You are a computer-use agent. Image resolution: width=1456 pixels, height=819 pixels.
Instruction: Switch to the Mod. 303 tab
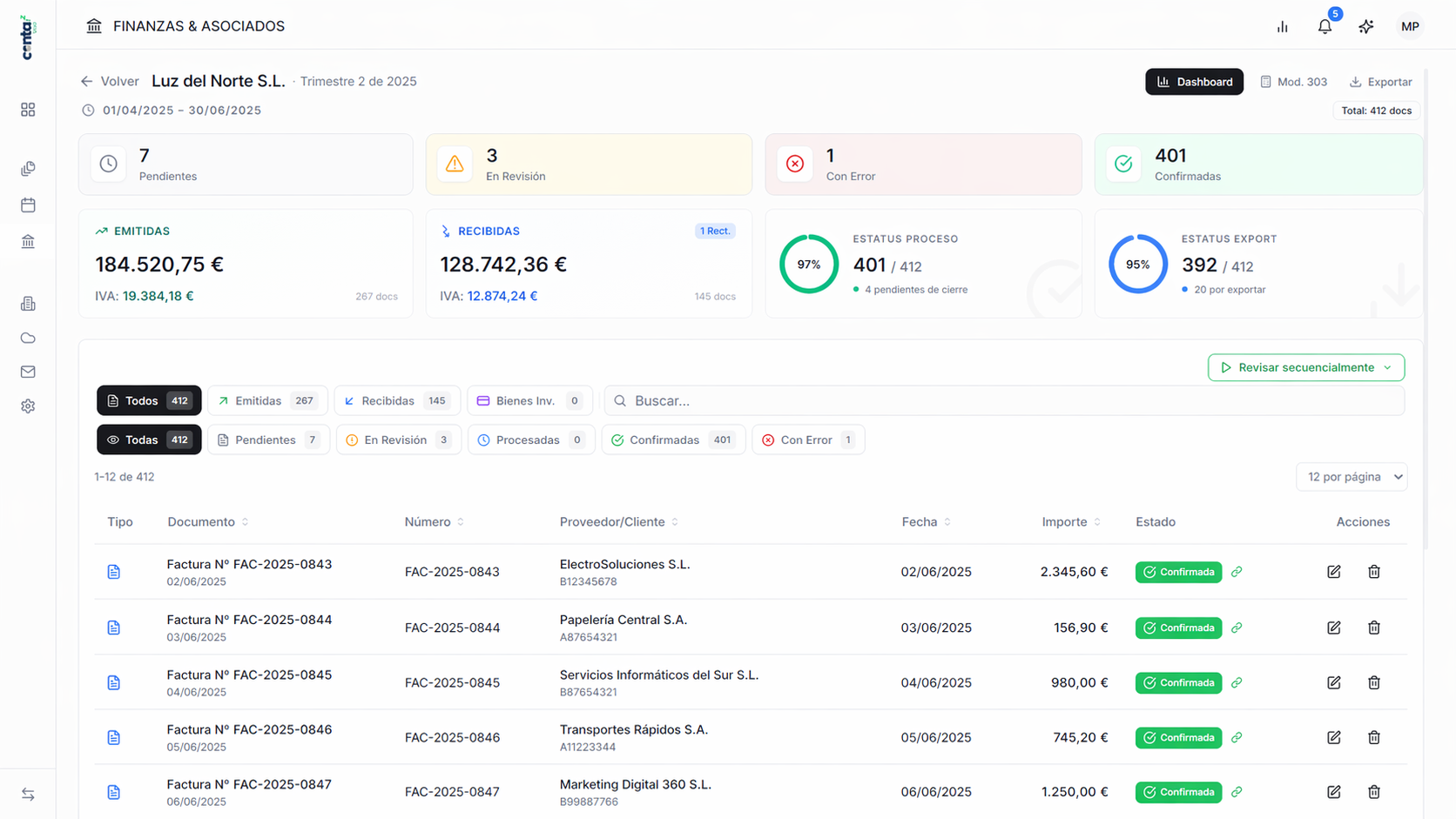tap(1294, 81)
